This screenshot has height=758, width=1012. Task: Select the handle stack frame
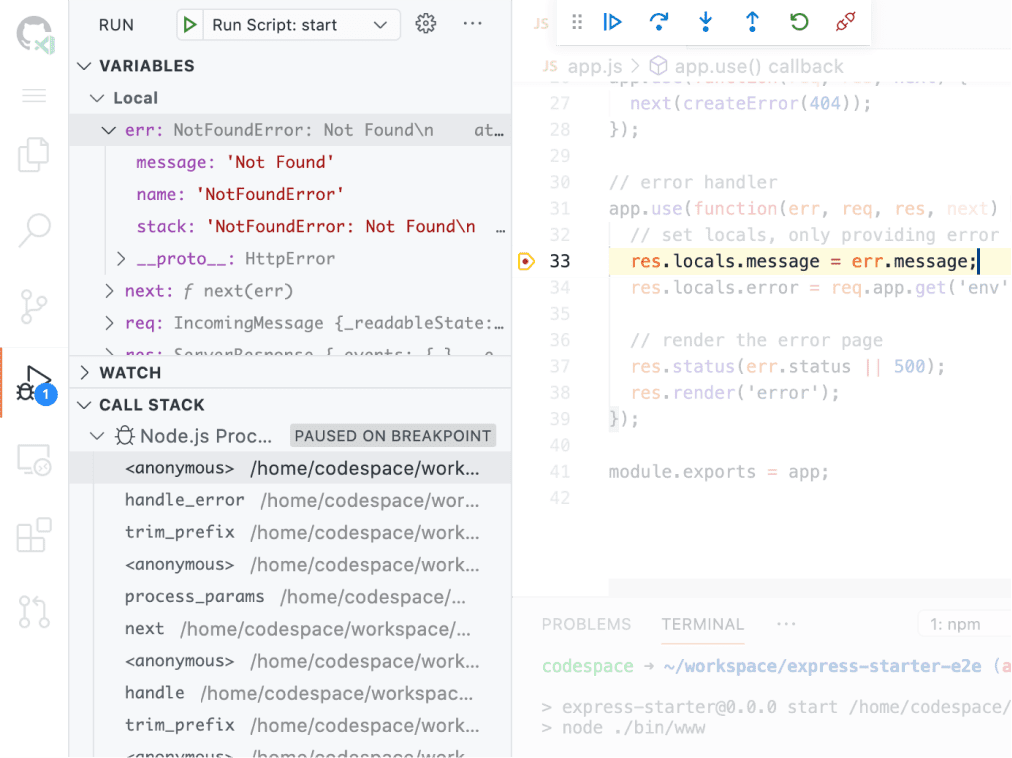pos(290,693)
